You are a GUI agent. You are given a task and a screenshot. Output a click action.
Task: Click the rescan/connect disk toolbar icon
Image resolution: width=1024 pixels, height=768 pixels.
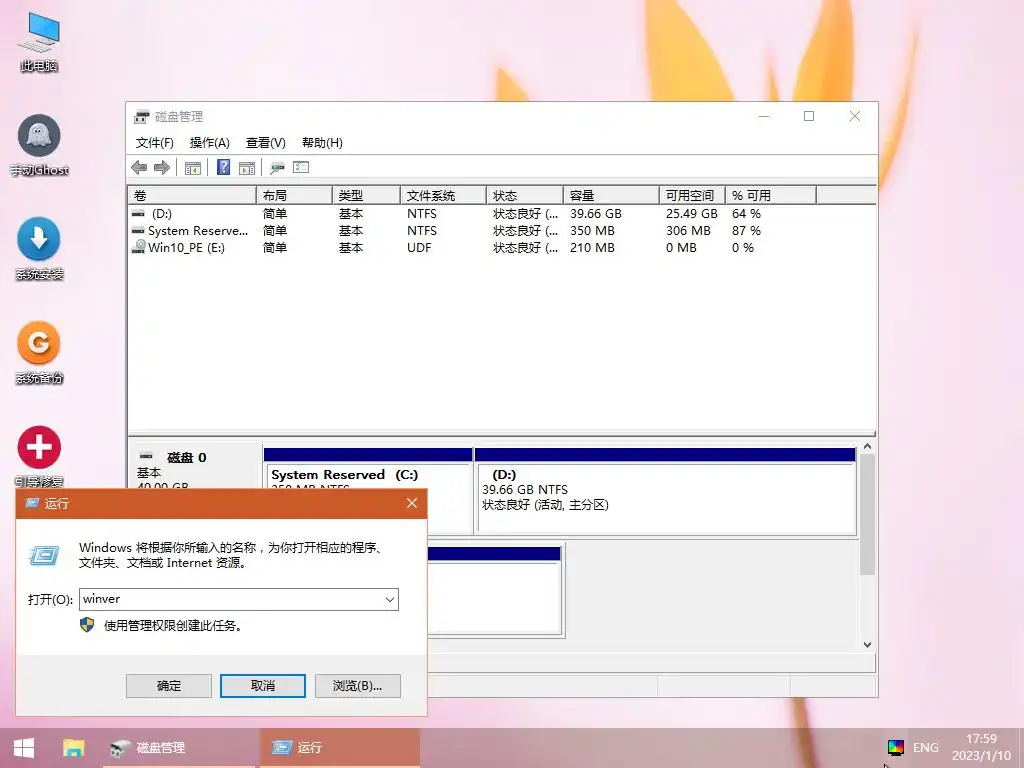(x=278, y=168)
